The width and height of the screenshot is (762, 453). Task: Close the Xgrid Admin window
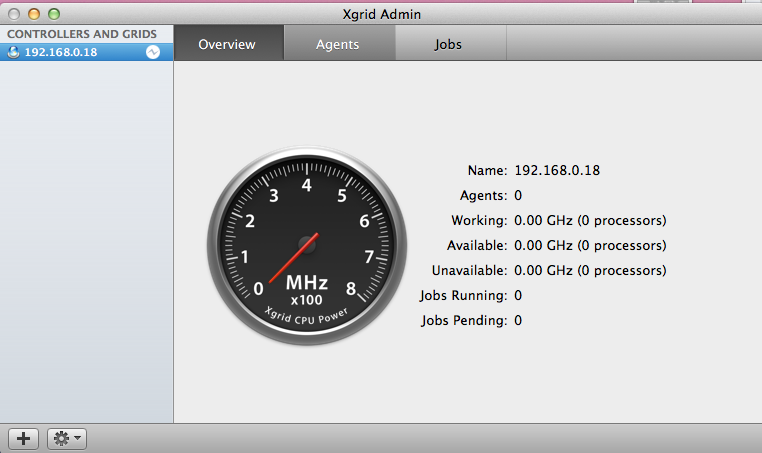(x=14, y=14)
